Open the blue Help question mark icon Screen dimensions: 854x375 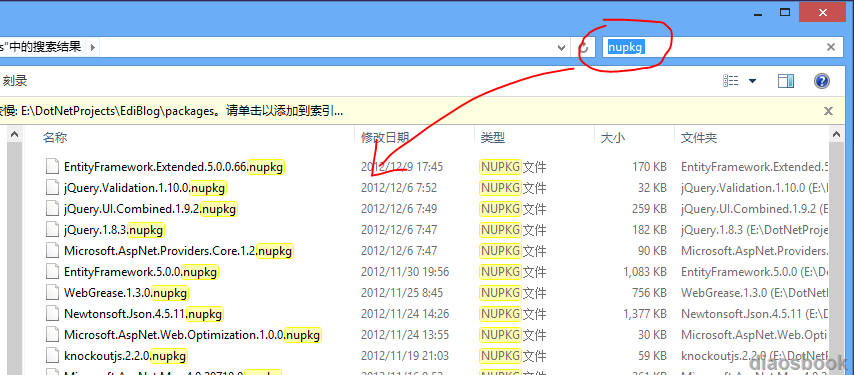822,81
